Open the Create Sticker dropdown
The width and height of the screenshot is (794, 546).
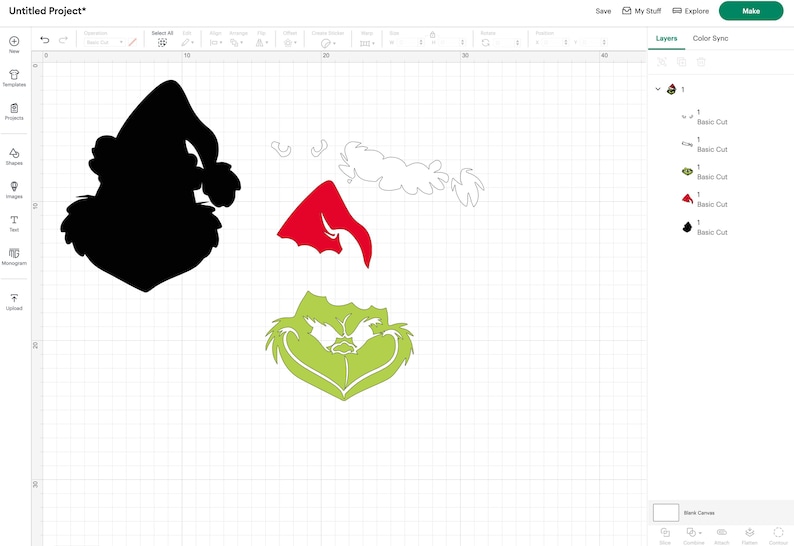click(x=328, y=44)
